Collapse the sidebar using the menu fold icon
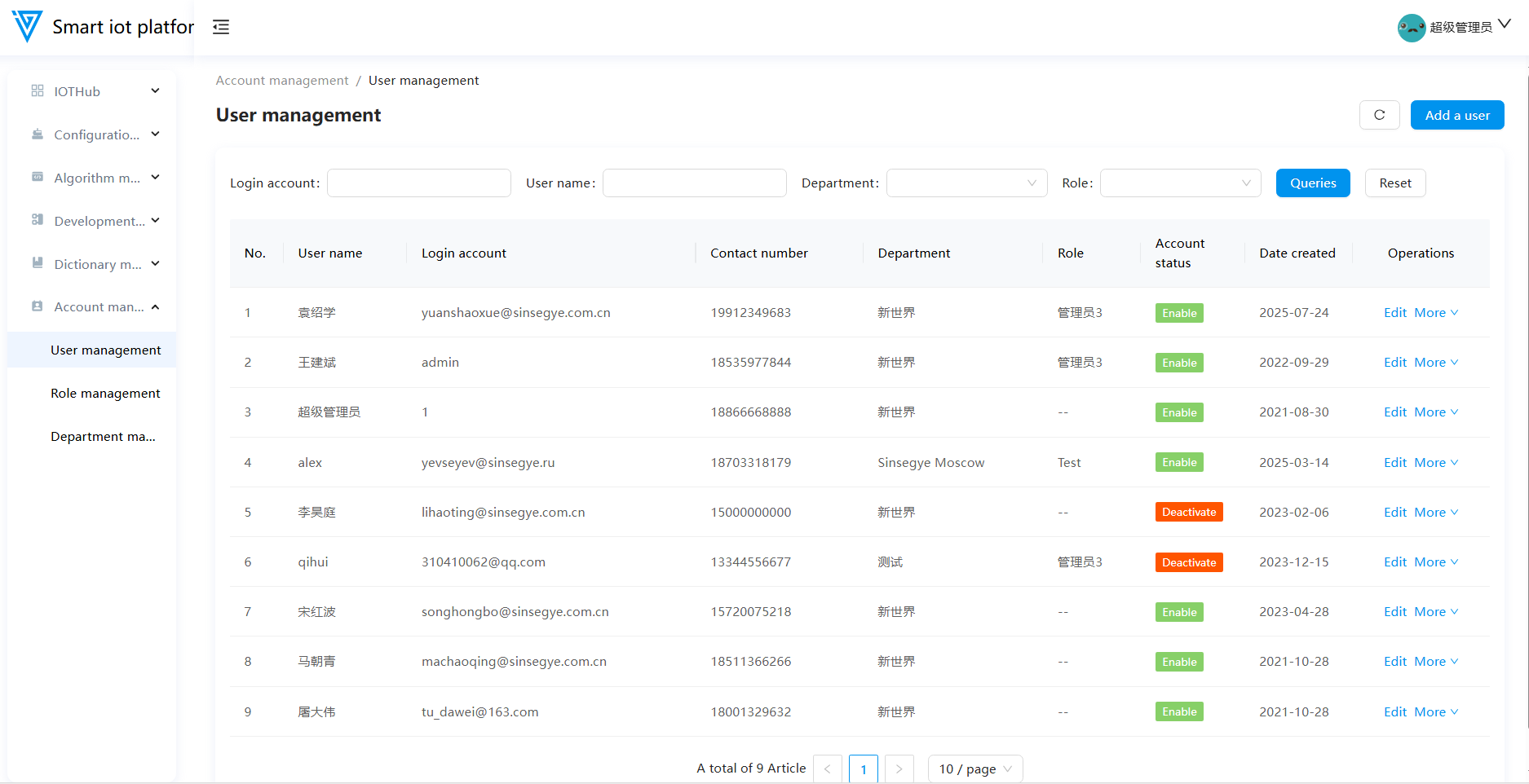 [221, 27]
